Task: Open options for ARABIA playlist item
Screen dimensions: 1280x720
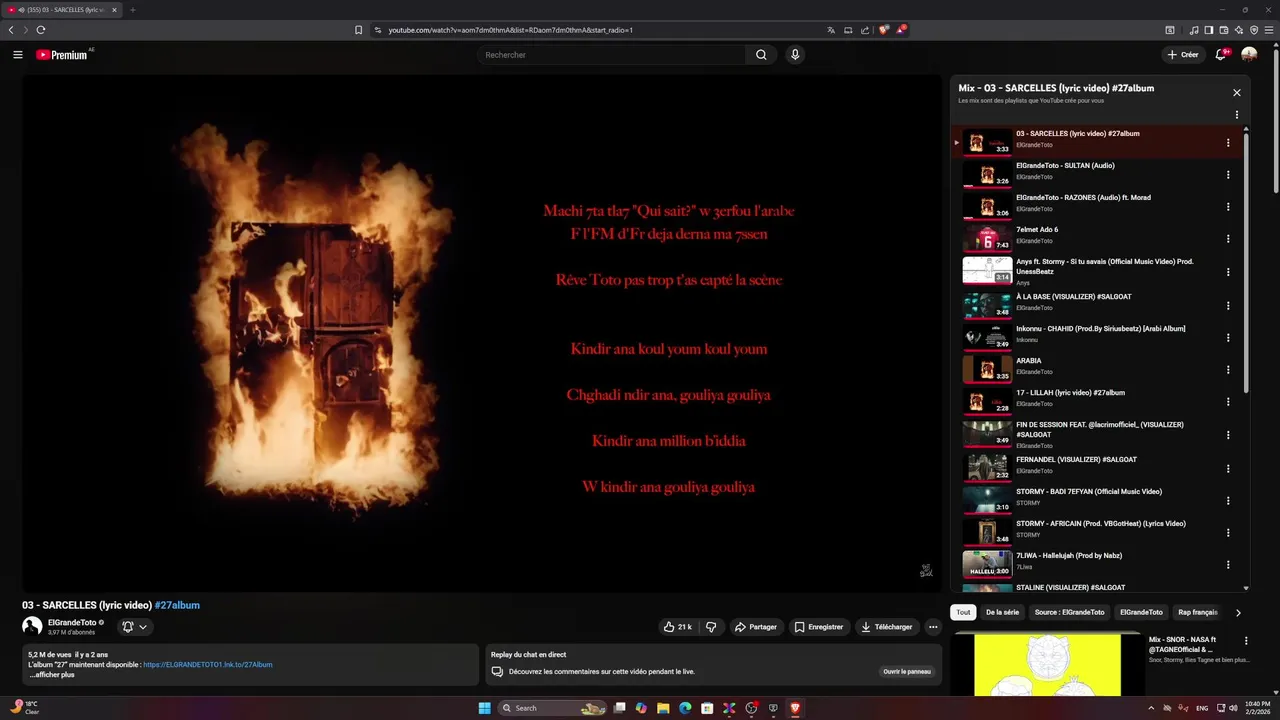Action: tap(1228, 370)
